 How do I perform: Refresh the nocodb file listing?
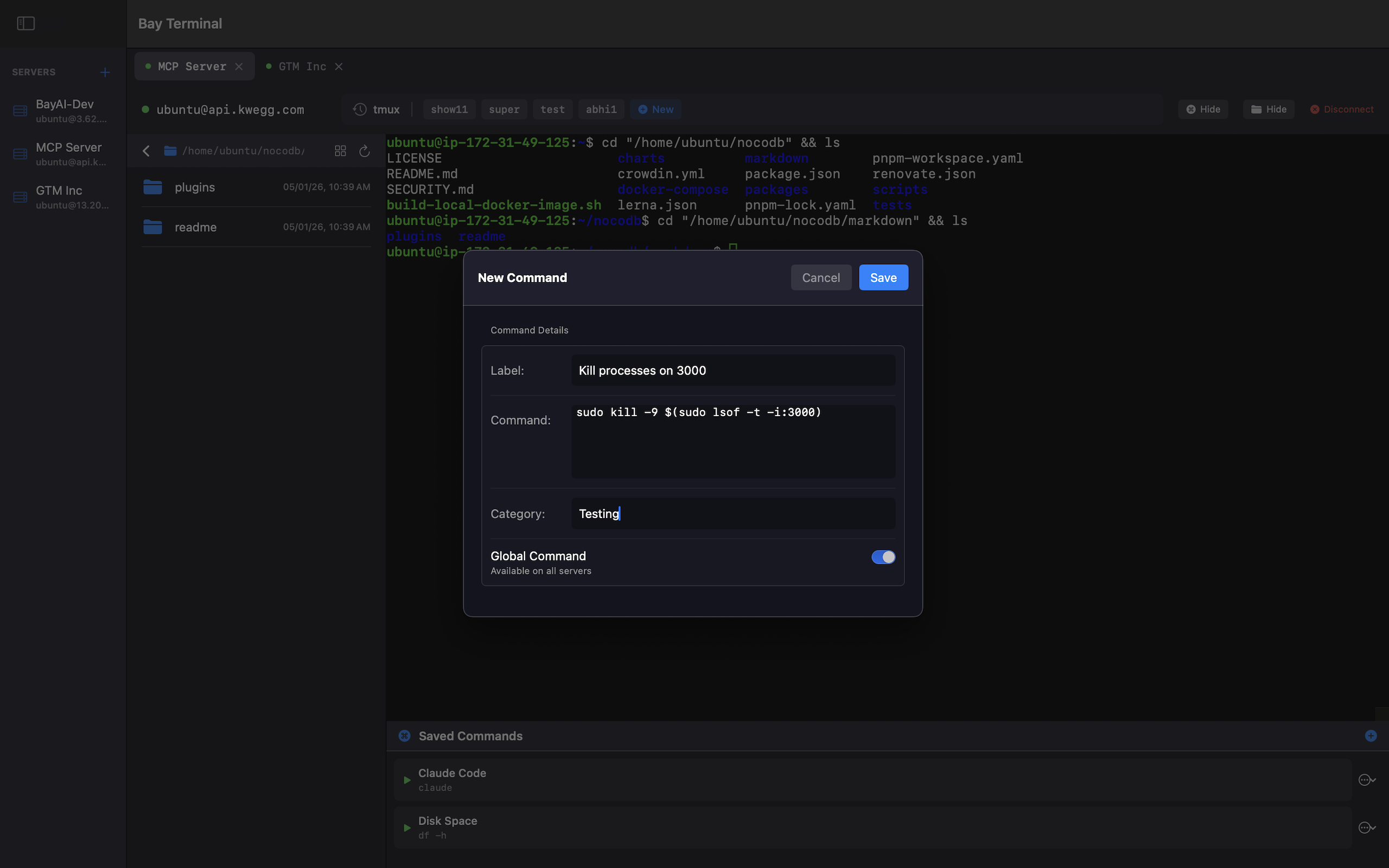[x=365, y=151]
